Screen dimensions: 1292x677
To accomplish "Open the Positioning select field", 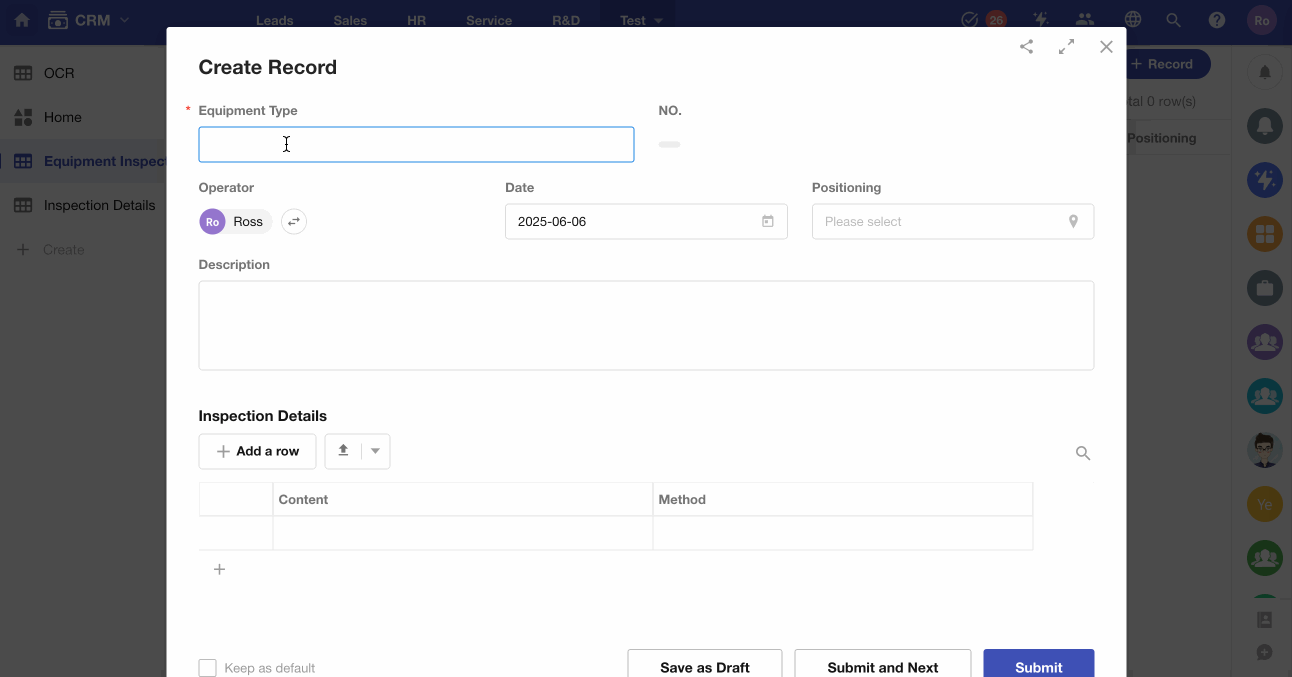I will click(x=940, y=222).
